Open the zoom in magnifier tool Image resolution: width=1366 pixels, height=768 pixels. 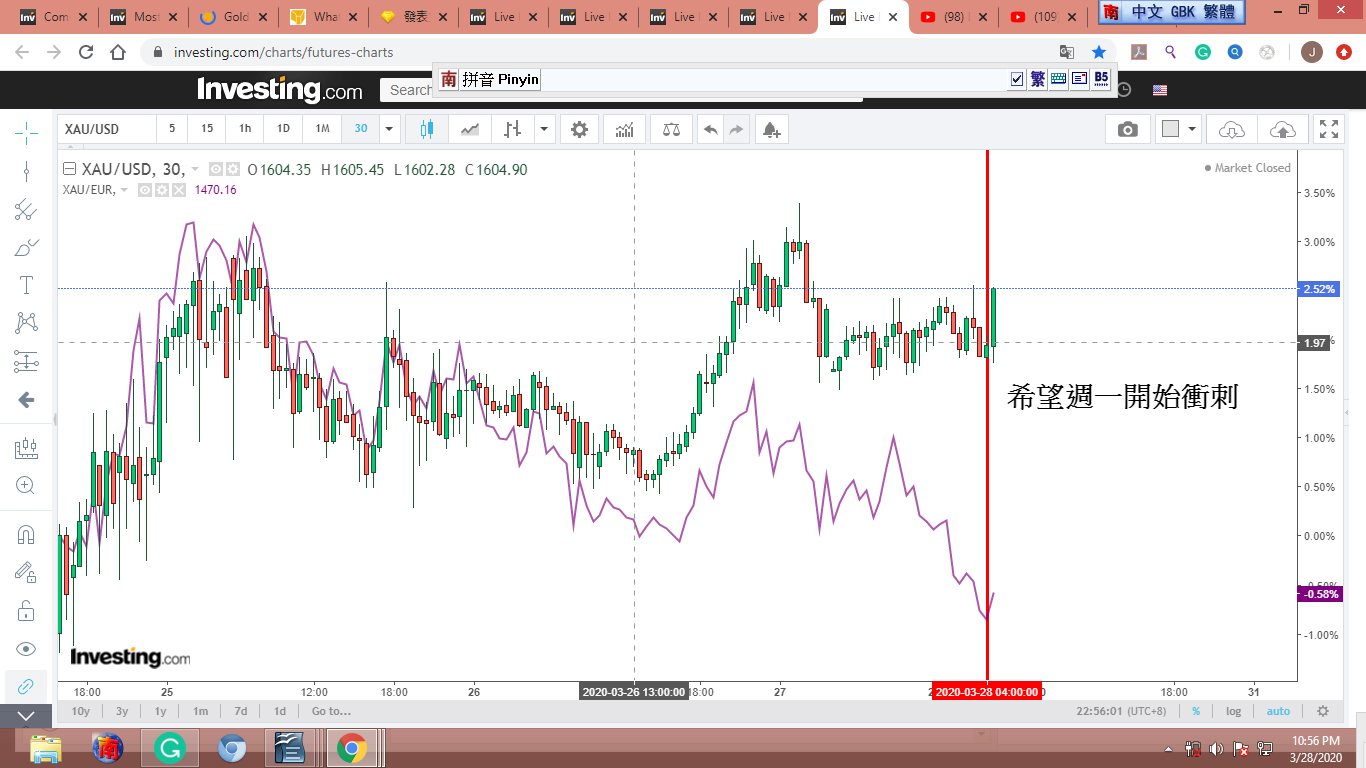pos(26,486)
